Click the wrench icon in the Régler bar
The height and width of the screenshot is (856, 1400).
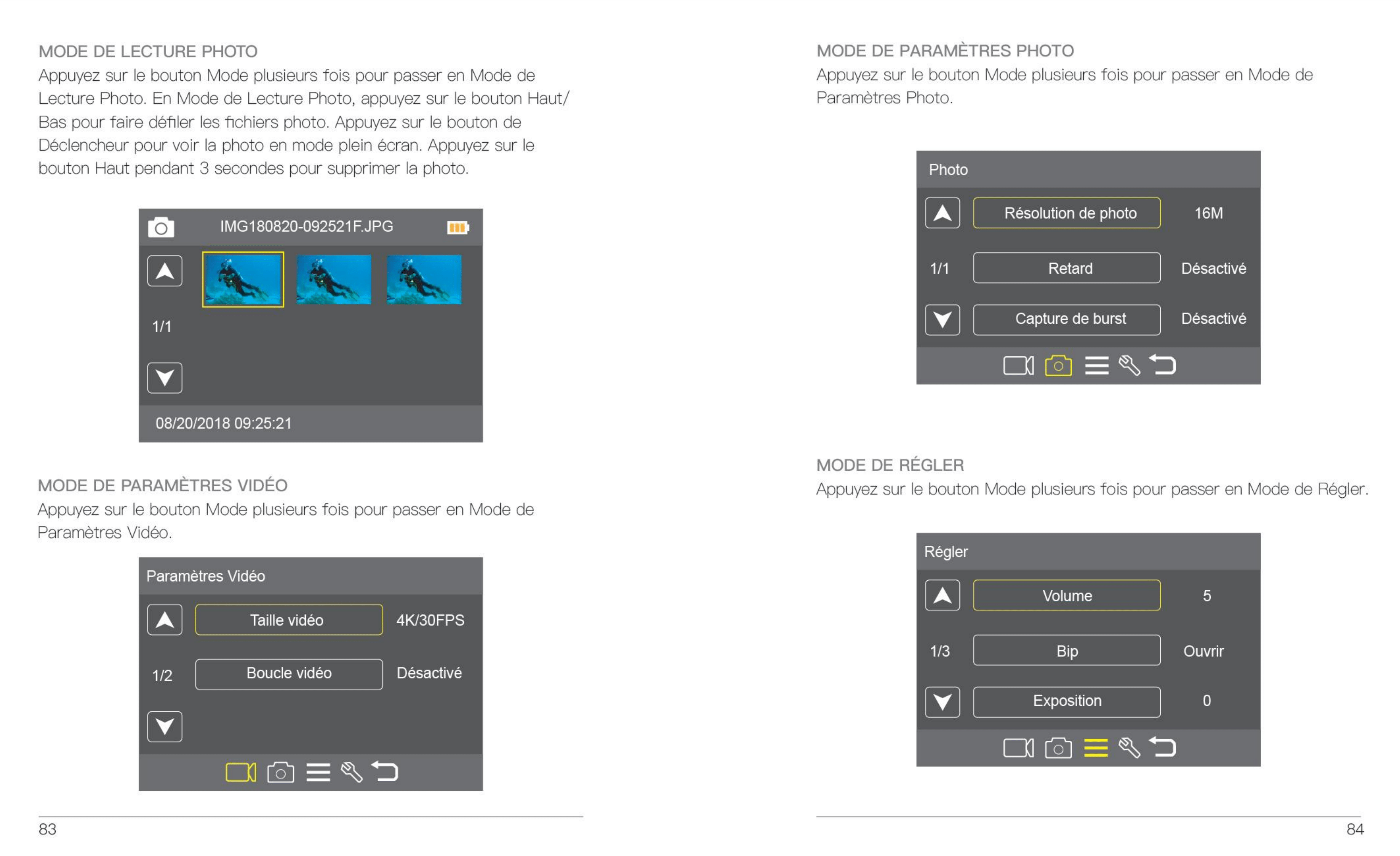coord(1129,748)
